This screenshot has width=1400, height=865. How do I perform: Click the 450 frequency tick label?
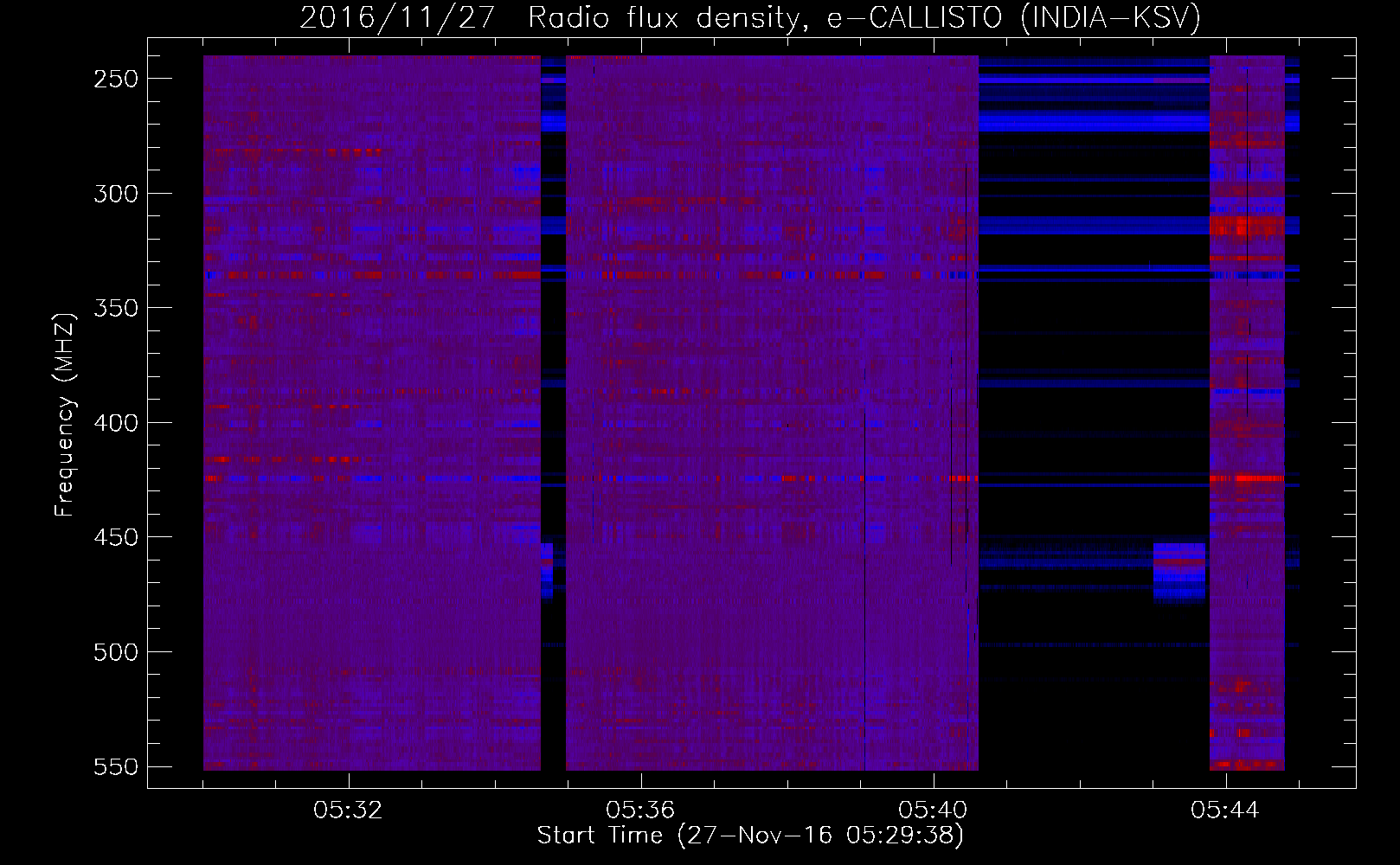coord(116,537)
